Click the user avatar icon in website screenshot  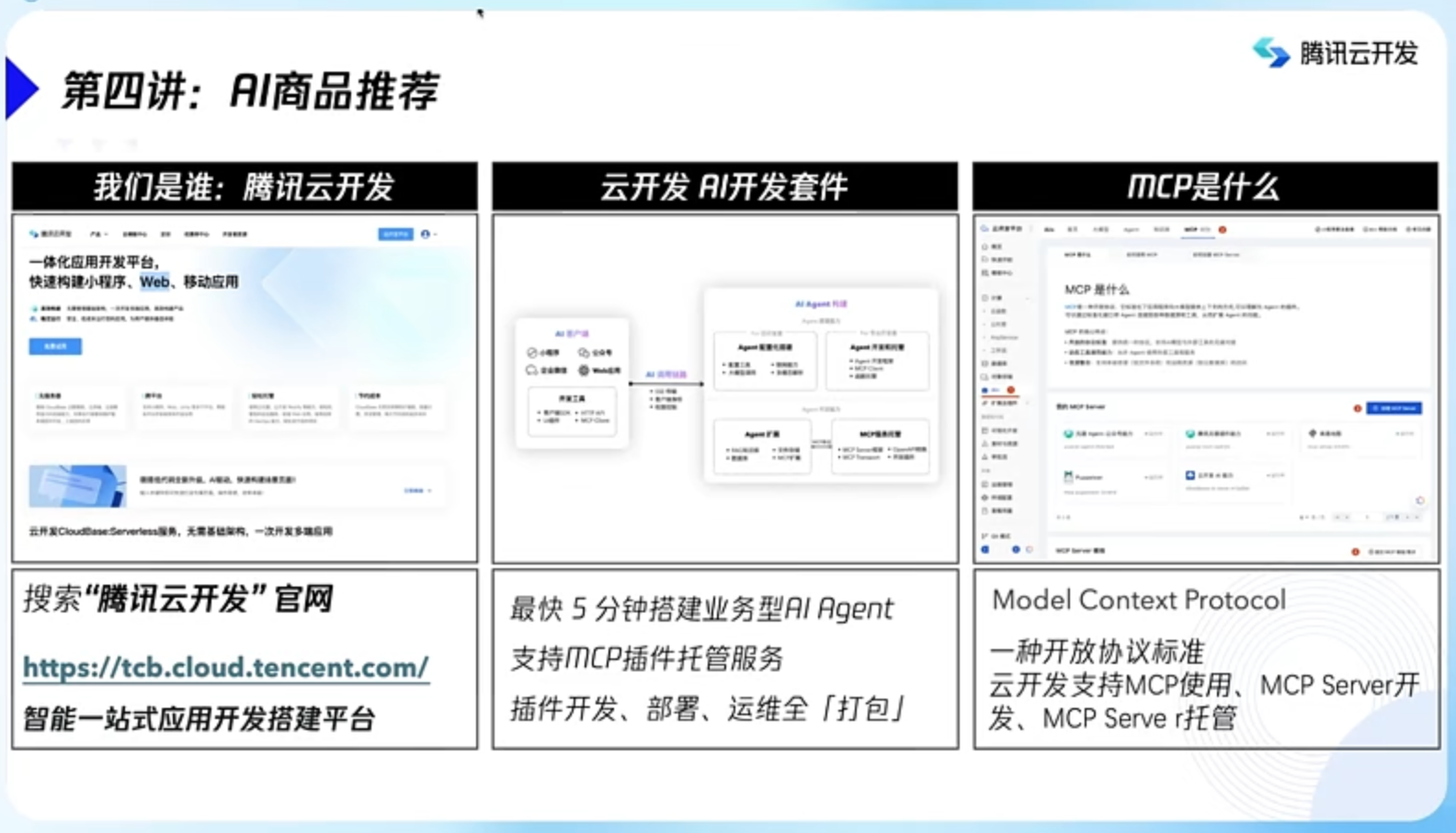[x=426, y=234]
